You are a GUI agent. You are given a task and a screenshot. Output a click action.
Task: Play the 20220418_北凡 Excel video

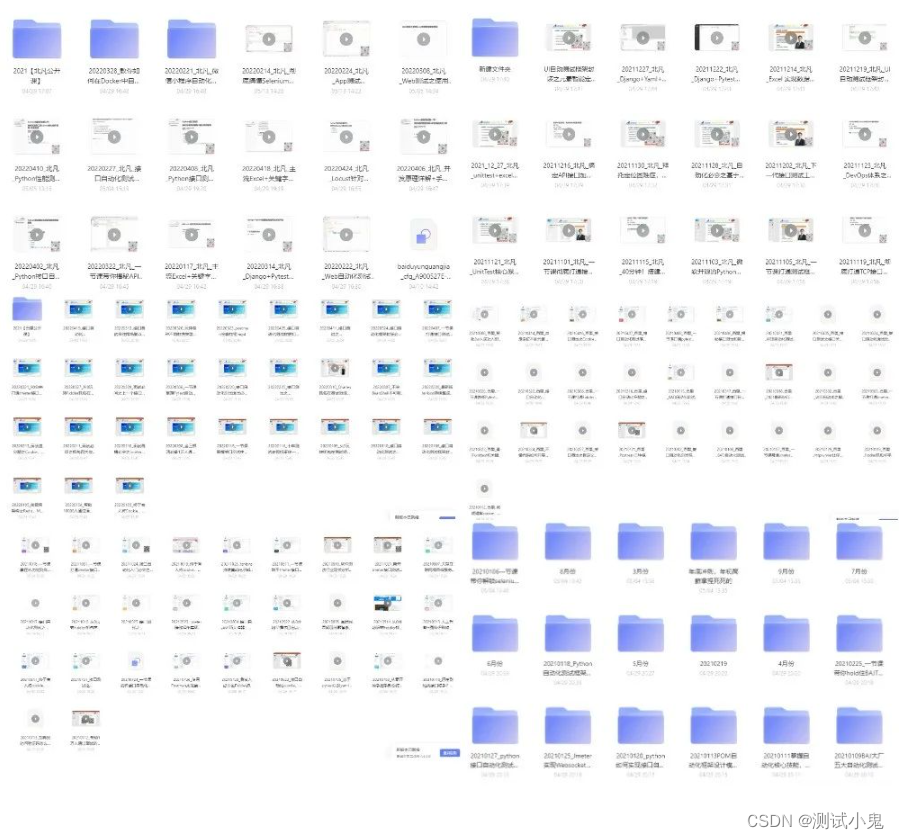click(x=269, y=137)
